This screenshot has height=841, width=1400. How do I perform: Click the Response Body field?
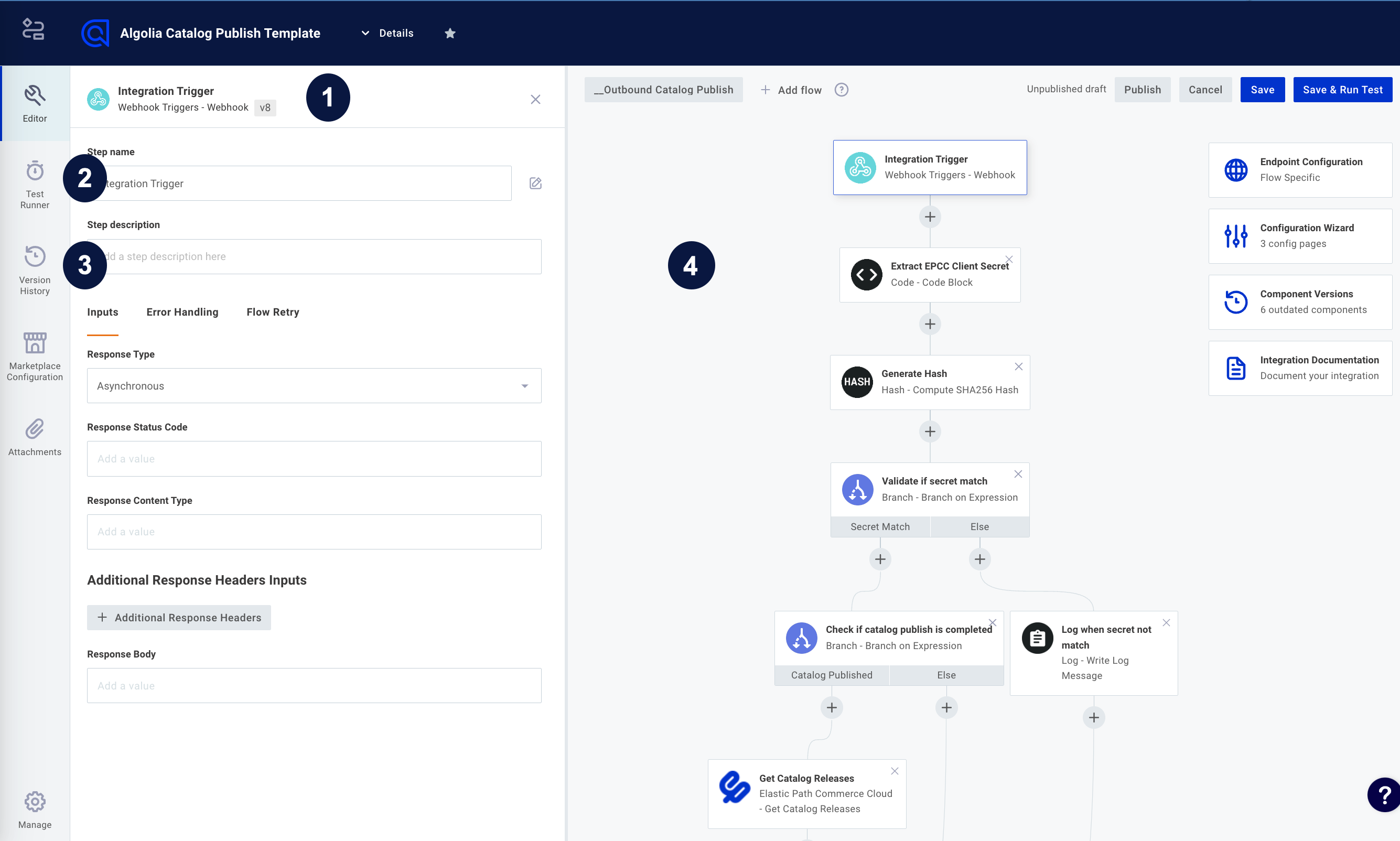pyautogui.click(x=314, y=686)
